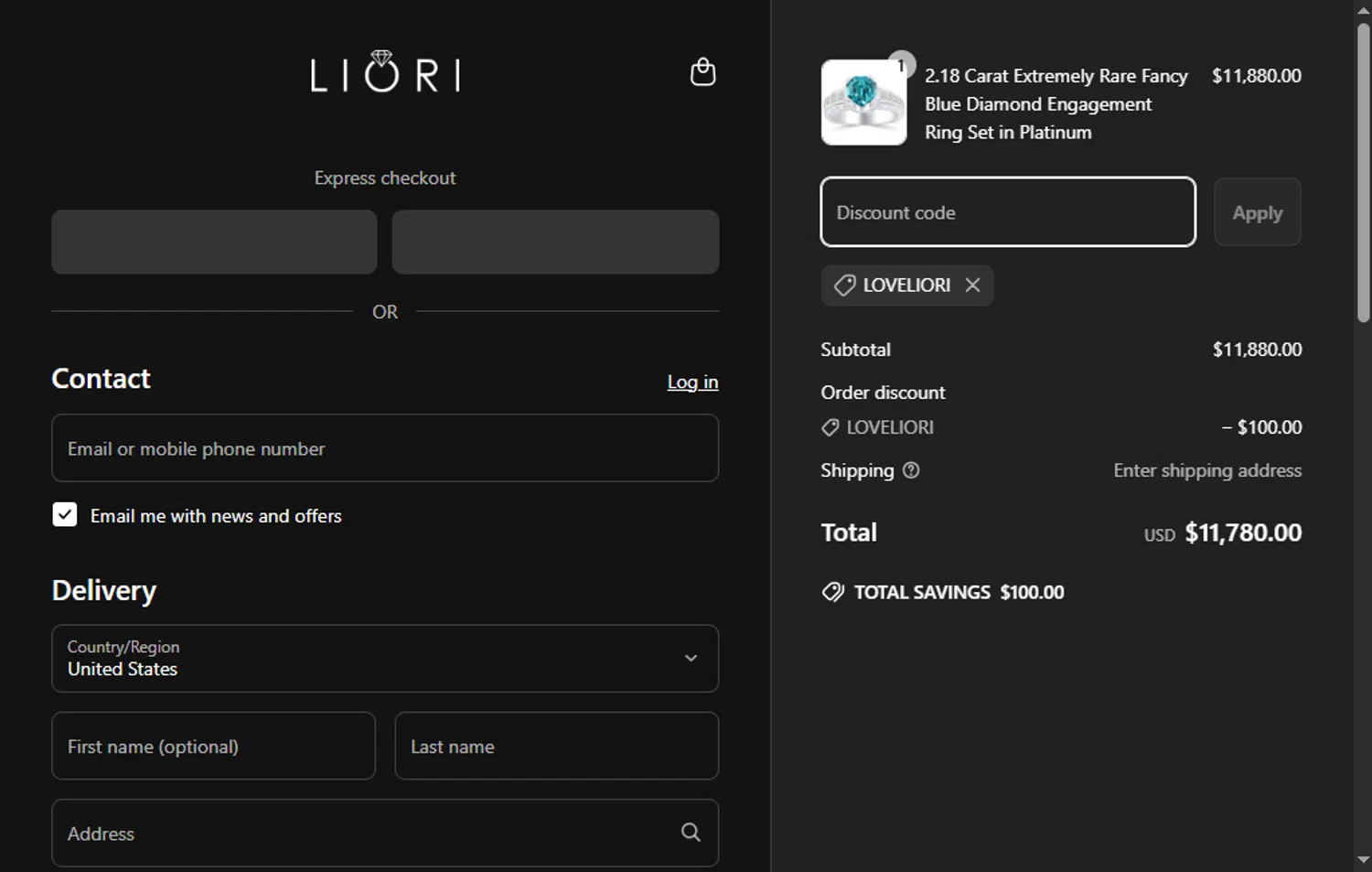Viewport: 1372px width, 872px height.
Task: Click the Subtotal $11,880.00 value
Action: [x=1257, y=350]
